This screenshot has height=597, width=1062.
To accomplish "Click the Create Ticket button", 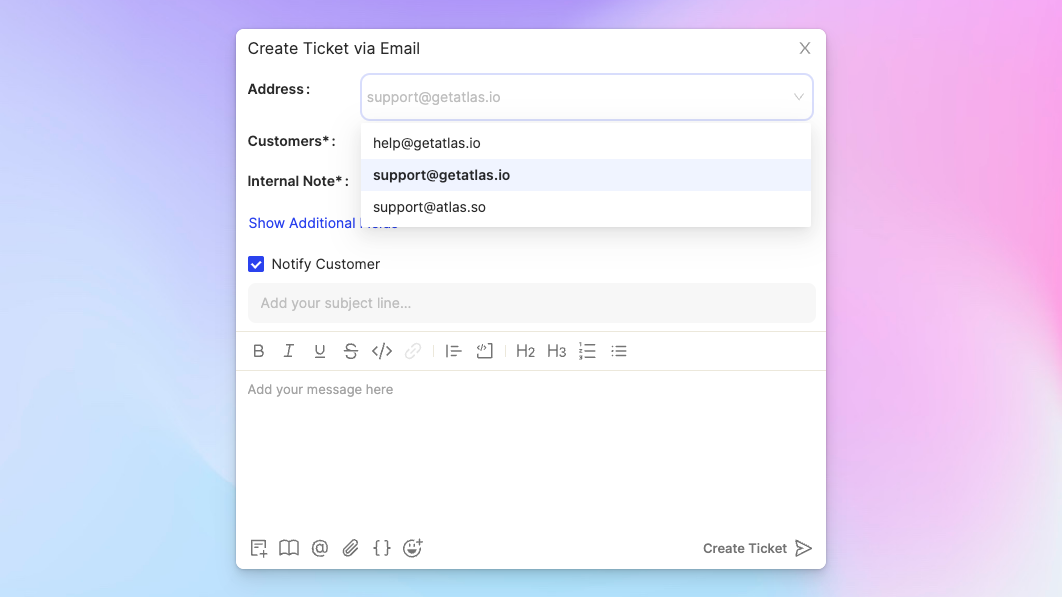I will (757, 548).
